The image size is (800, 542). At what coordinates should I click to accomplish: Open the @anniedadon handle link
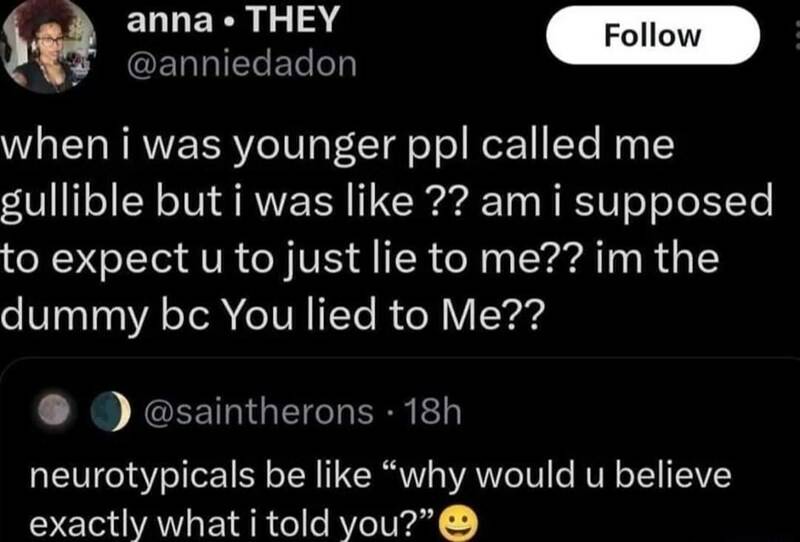(x=243, y=63)
